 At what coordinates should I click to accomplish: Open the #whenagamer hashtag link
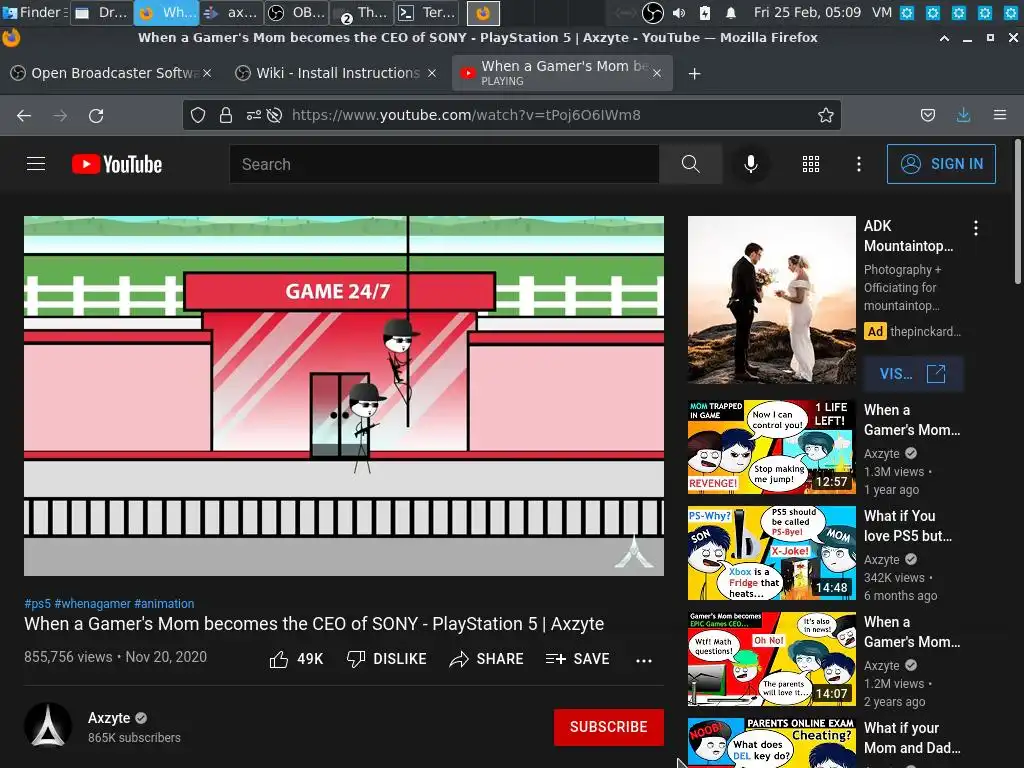point(93,603)
